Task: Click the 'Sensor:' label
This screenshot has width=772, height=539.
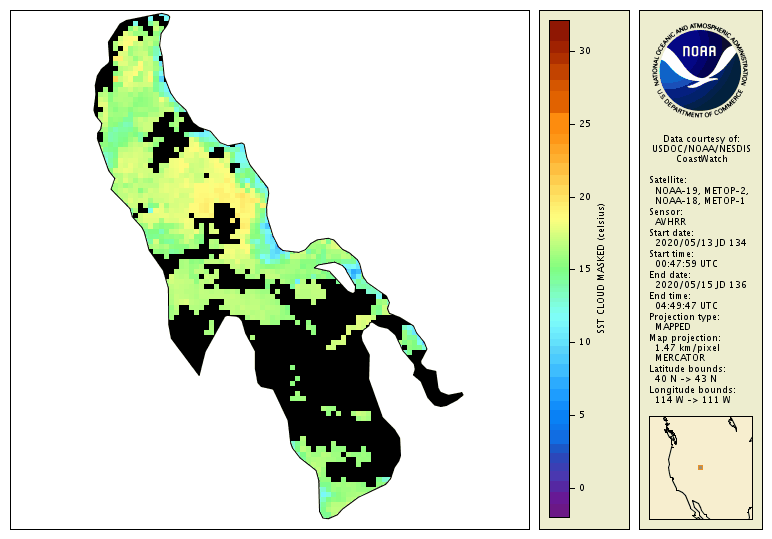Action: [x=666, y=212]
